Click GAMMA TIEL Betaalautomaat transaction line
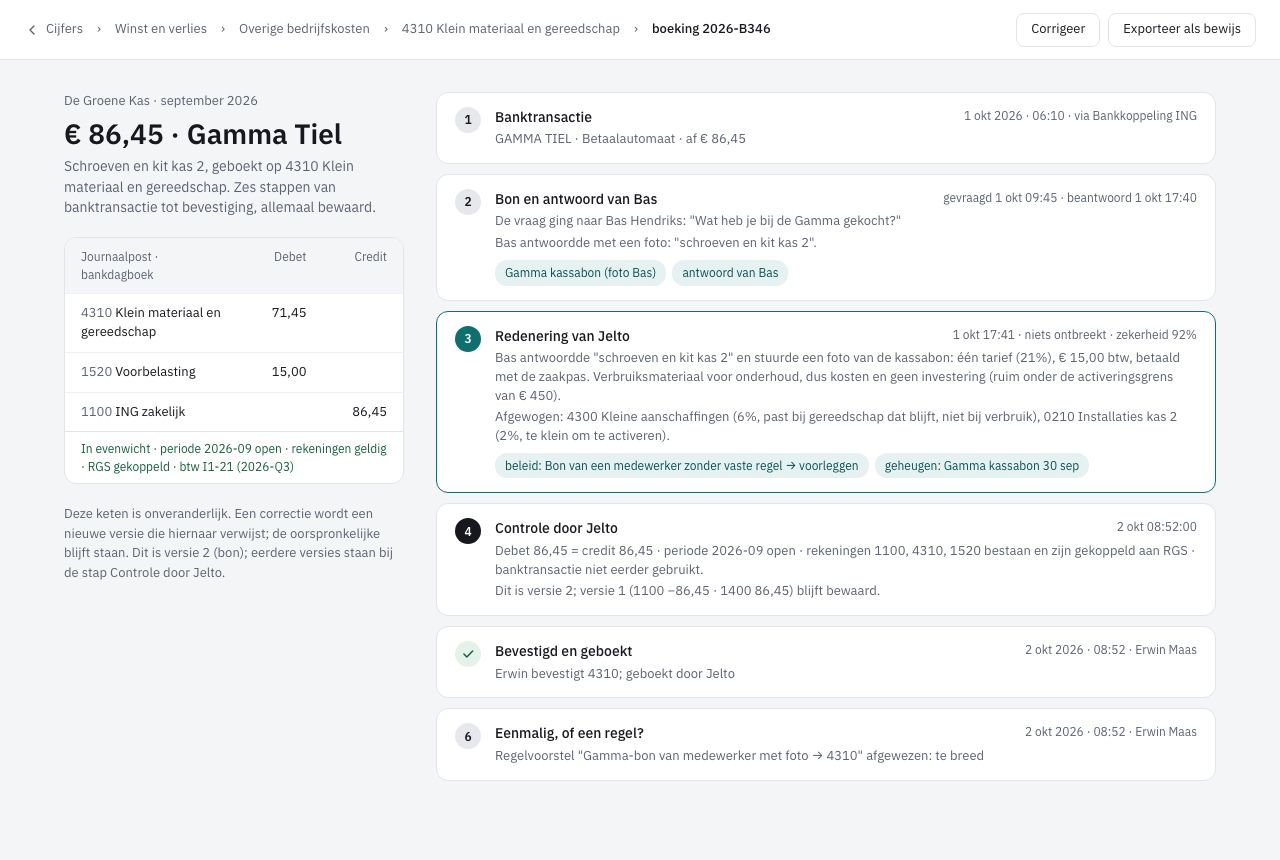The image size is (1280, 860). tap(620, 139)
